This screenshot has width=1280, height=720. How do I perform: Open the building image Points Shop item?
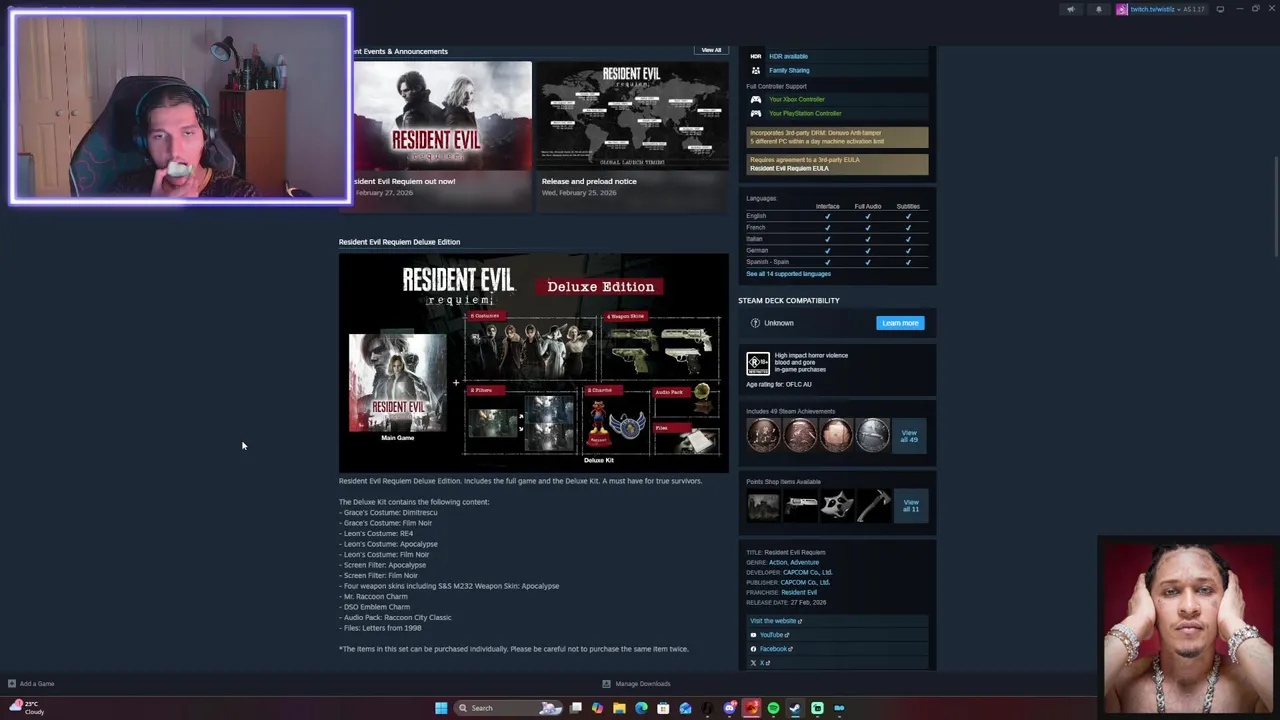click(763, 506)
